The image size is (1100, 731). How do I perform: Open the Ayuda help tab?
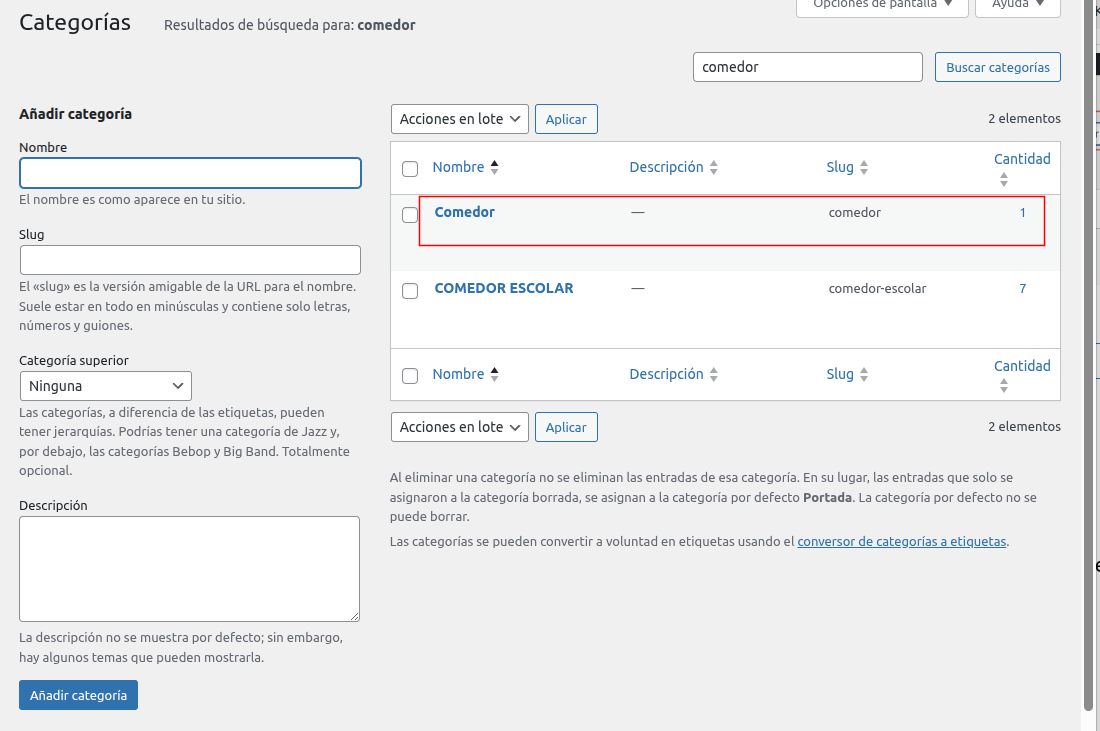1025,5
